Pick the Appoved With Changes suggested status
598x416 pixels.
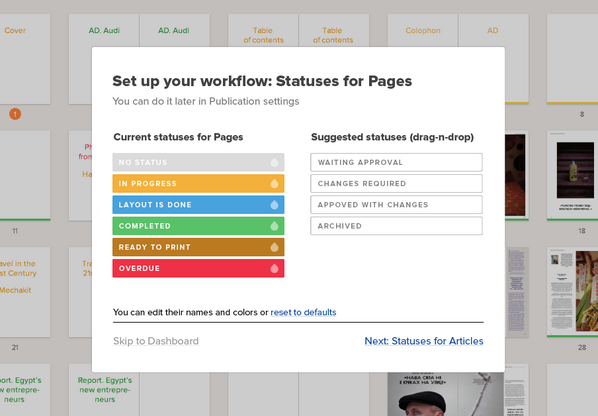(396, 205)
